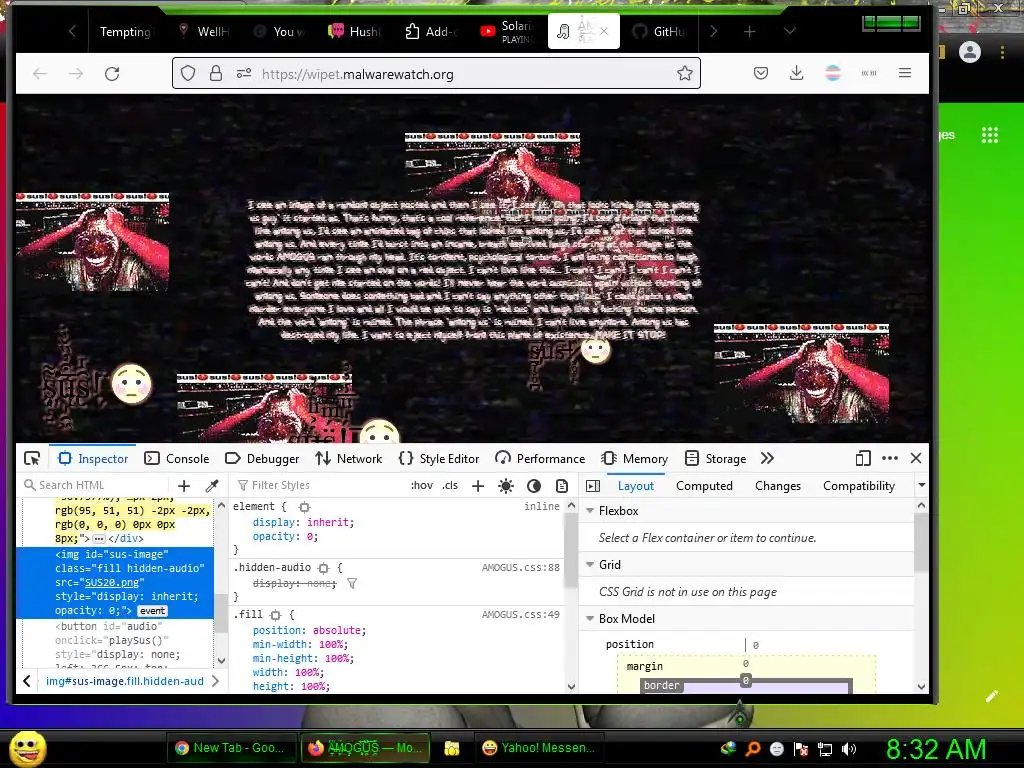Bookmark this page with the star

point(684,73)
